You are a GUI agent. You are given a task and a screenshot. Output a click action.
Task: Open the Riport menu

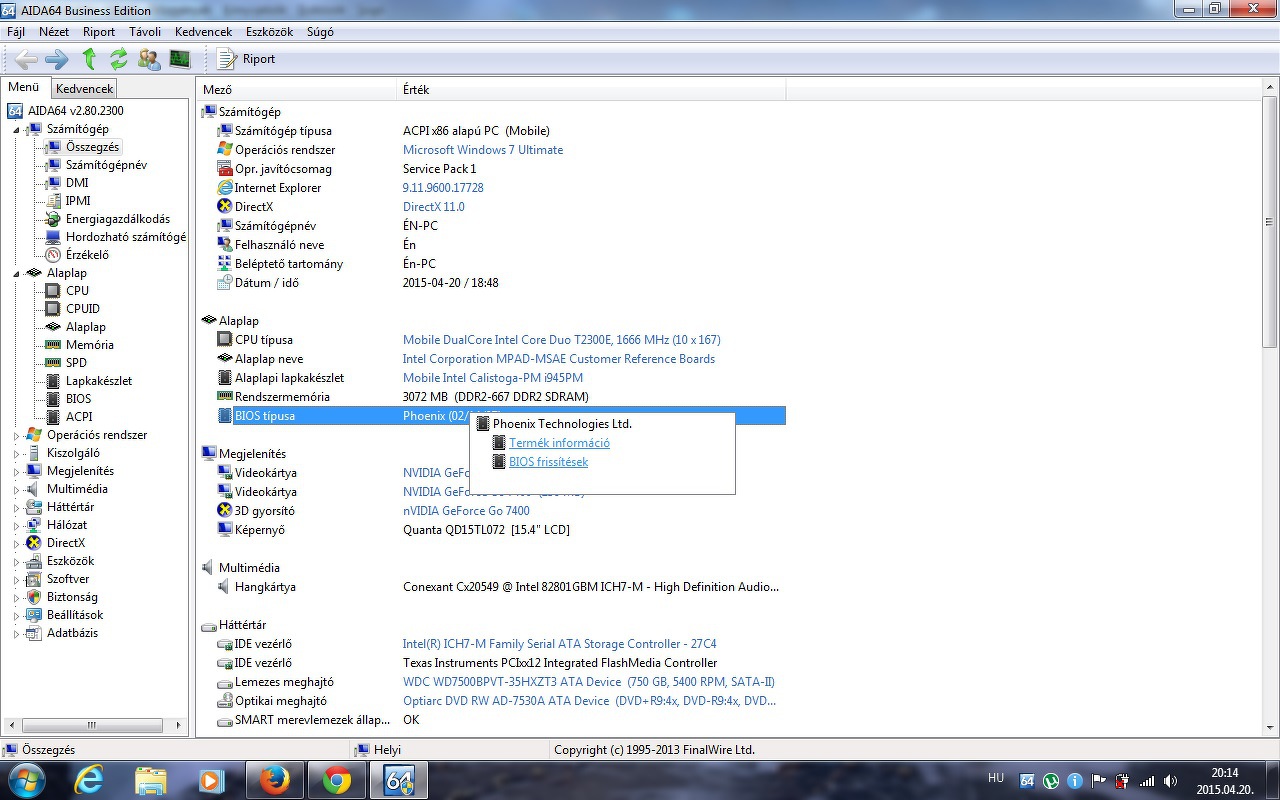tap(99, 32)
